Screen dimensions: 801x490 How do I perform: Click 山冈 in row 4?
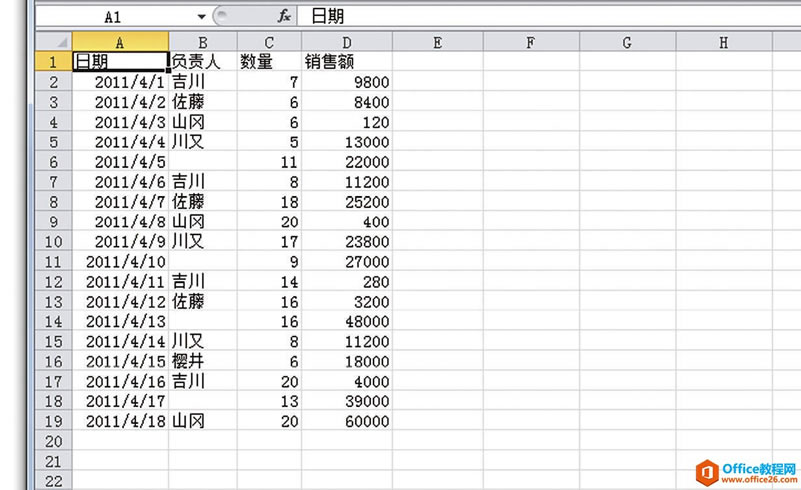pyautogui.click(x=203, y=122)
